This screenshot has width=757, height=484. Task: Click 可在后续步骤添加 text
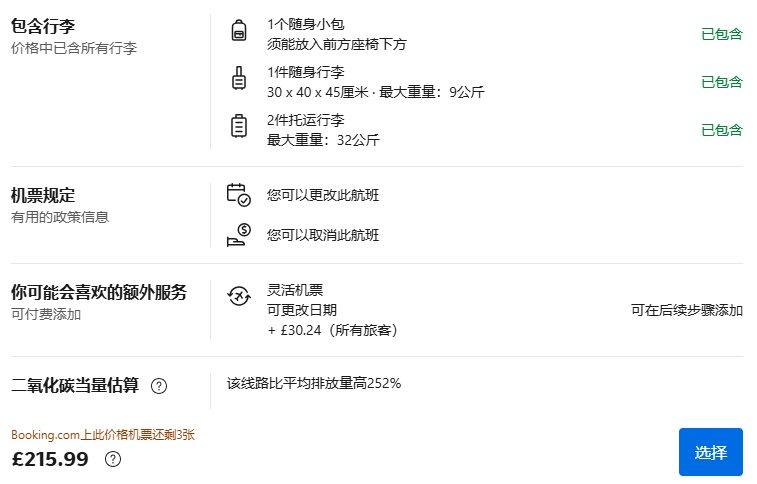pos(687,310)
